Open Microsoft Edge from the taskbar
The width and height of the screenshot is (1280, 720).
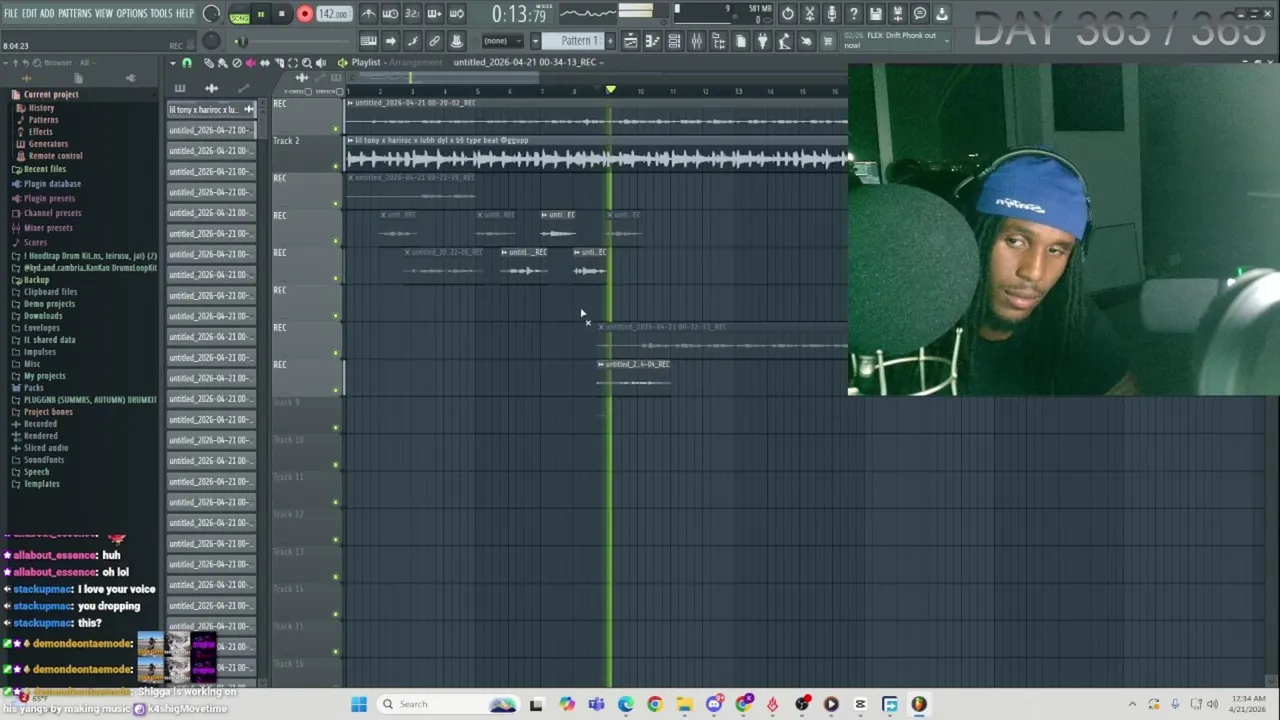point(625,704)
